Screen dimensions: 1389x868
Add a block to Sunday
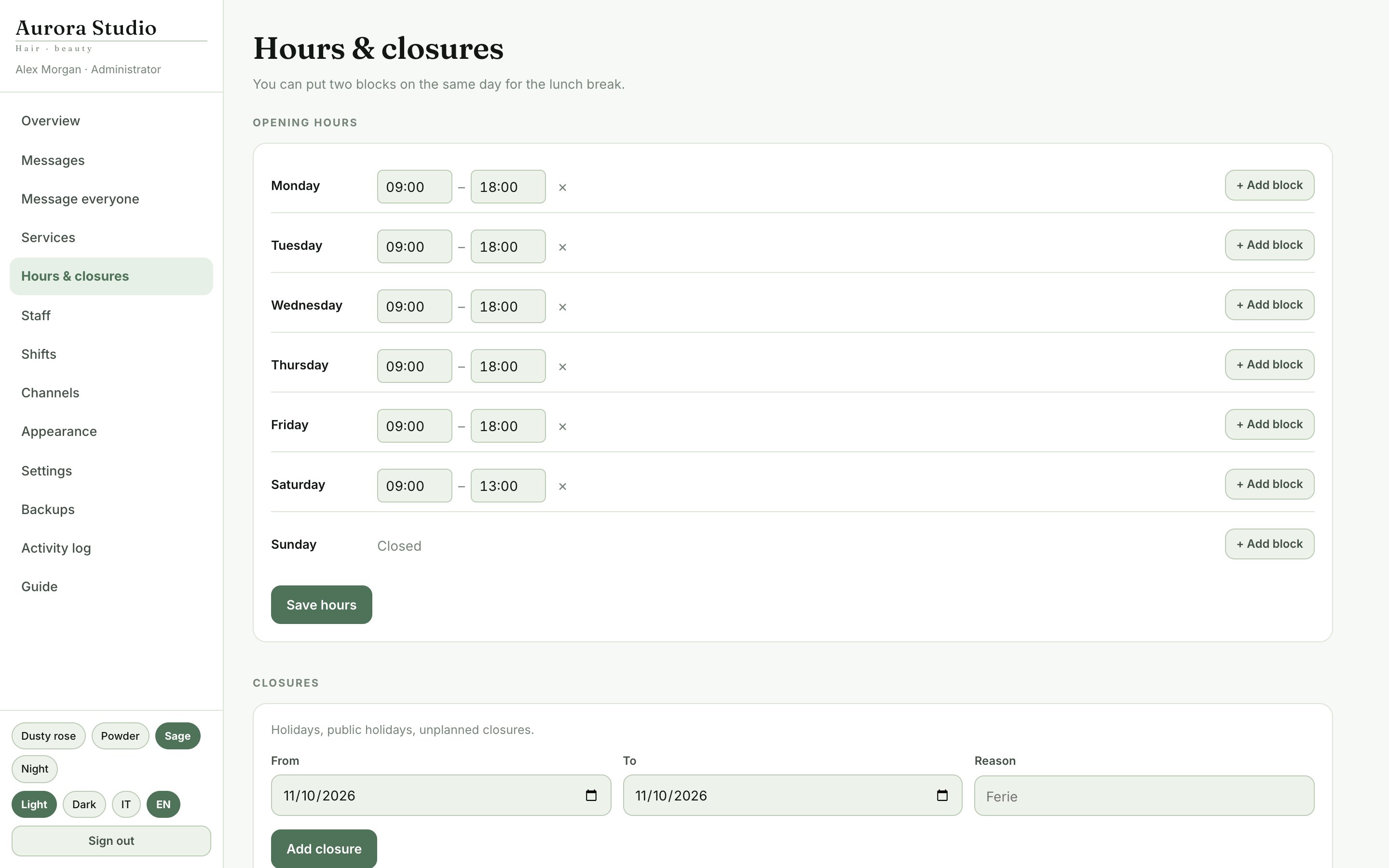(1269, 543)
